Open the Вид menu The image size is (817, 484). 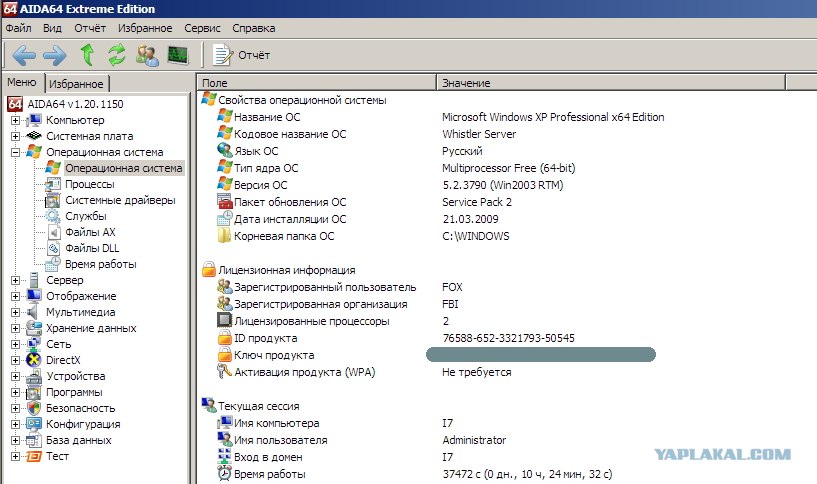coord(52,28)
